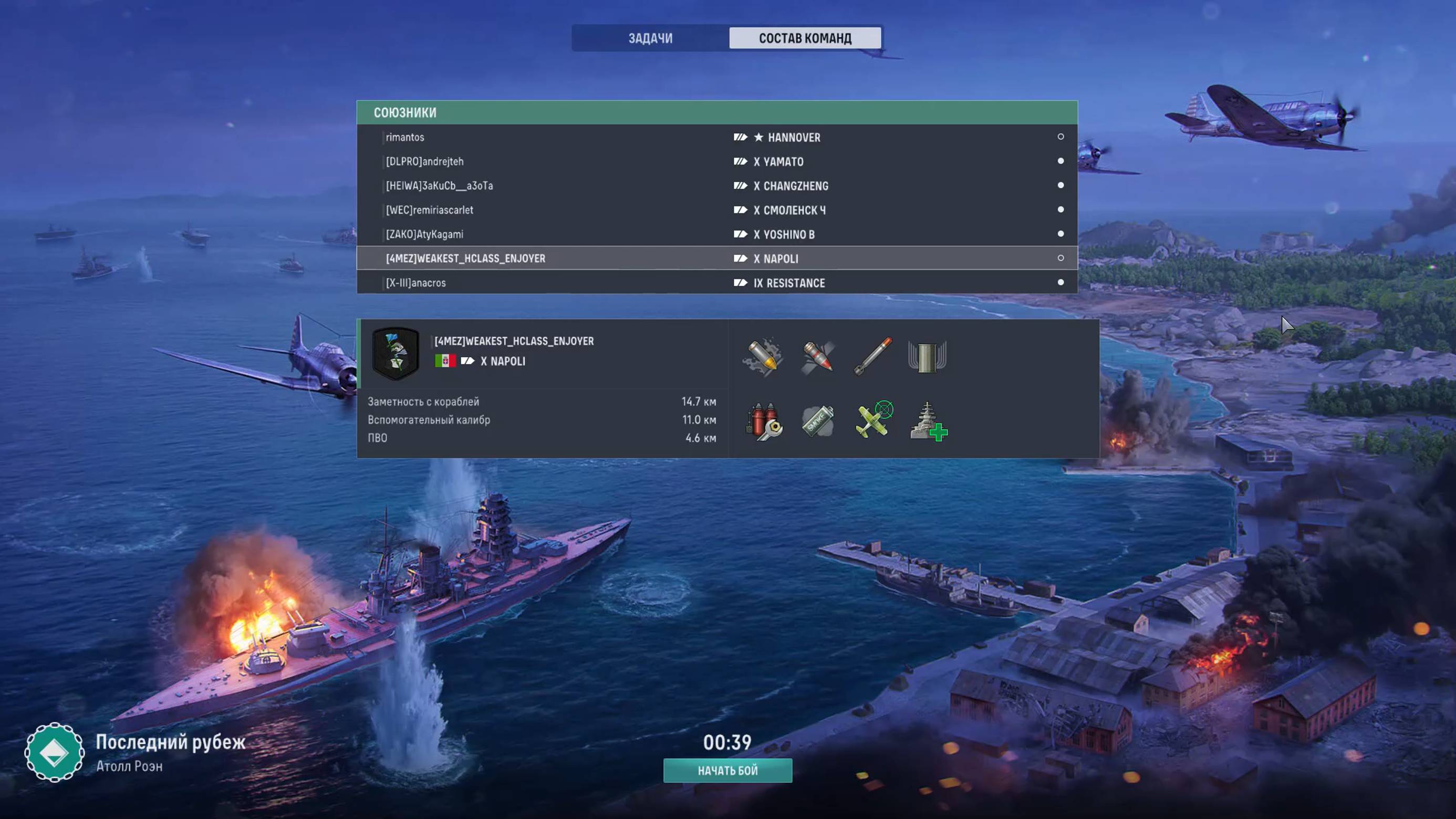
Task: Click the Damage Control Party consumable icon
Action: [763, 421]
